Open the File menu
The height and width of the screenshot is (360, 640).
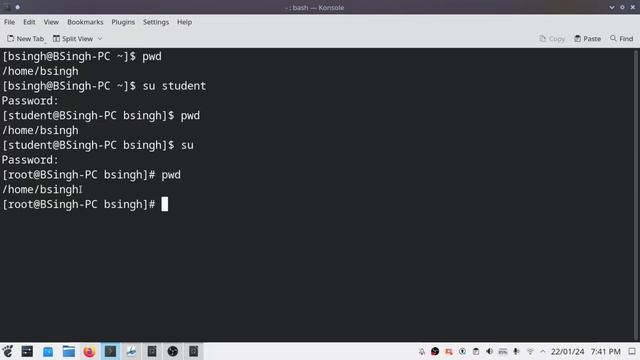pos(9,22)
